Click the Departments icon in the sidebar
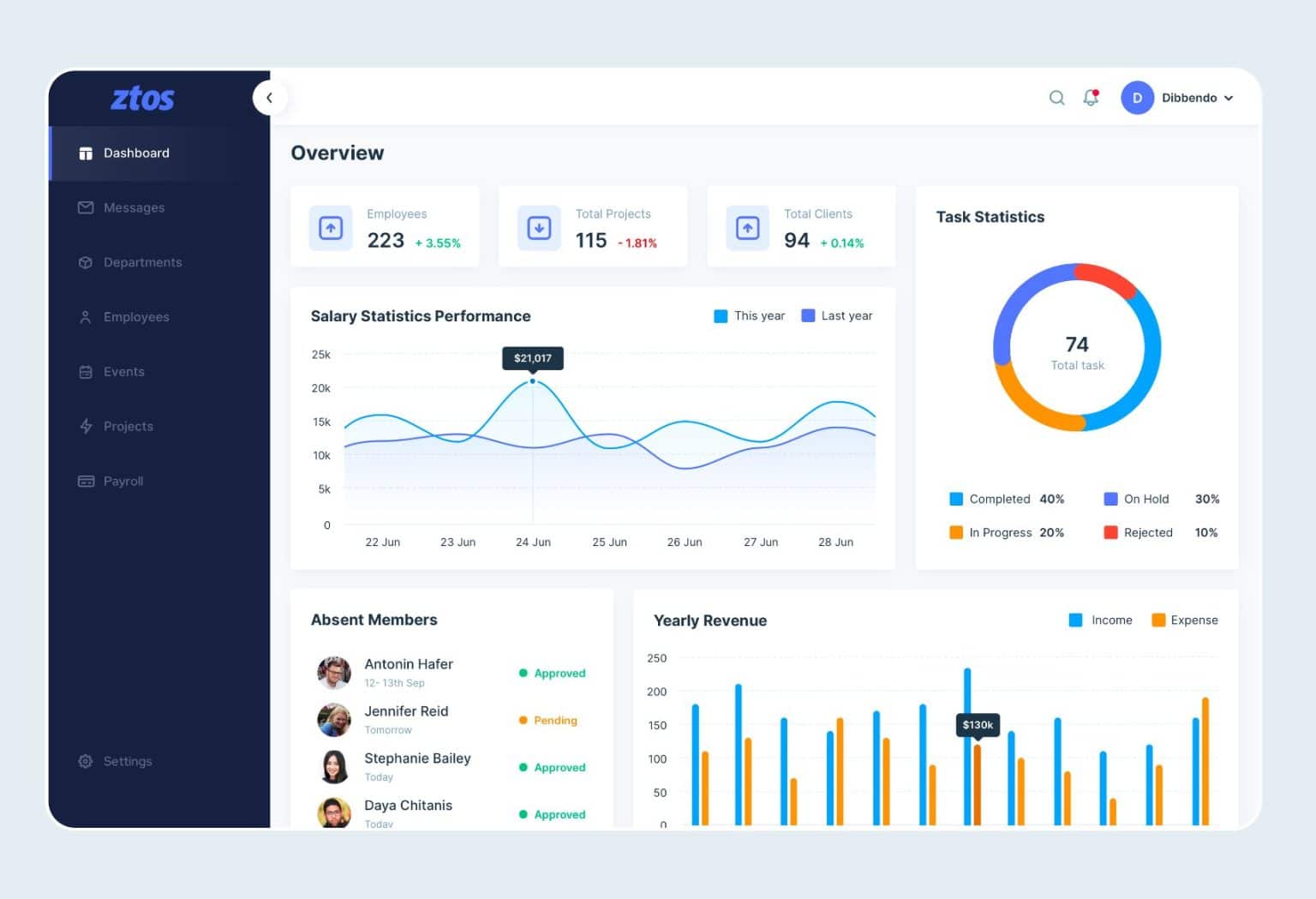 86,262
